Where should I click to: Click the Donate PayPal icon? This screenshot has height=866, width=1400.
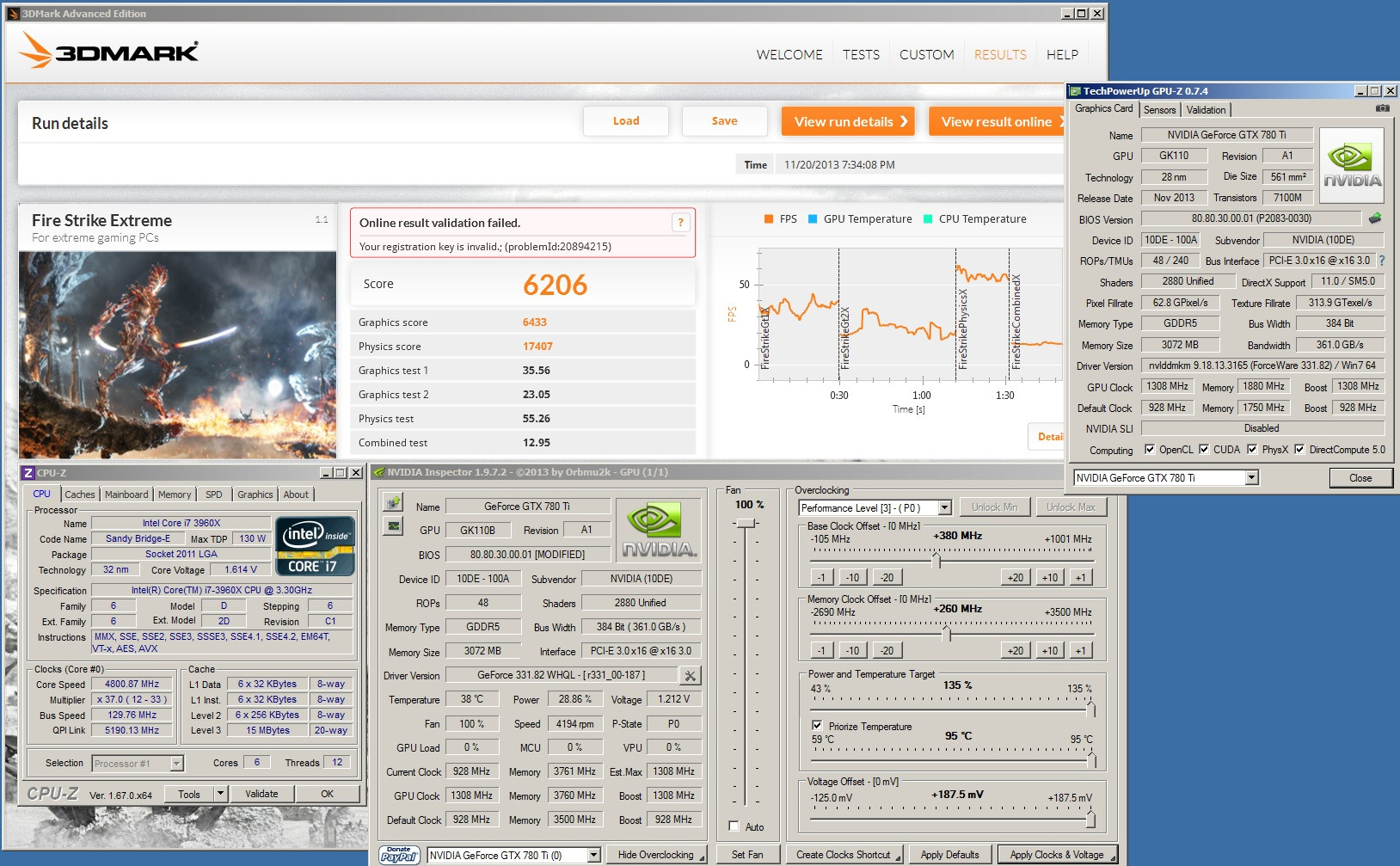[x=399, y=855]
